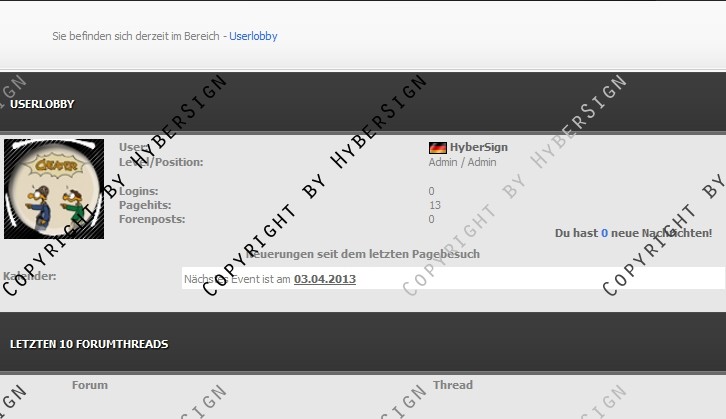Click the Admin / Admin position text
Image resolution: width=726 pixels, height=419 pixels.
coord(462,162)
